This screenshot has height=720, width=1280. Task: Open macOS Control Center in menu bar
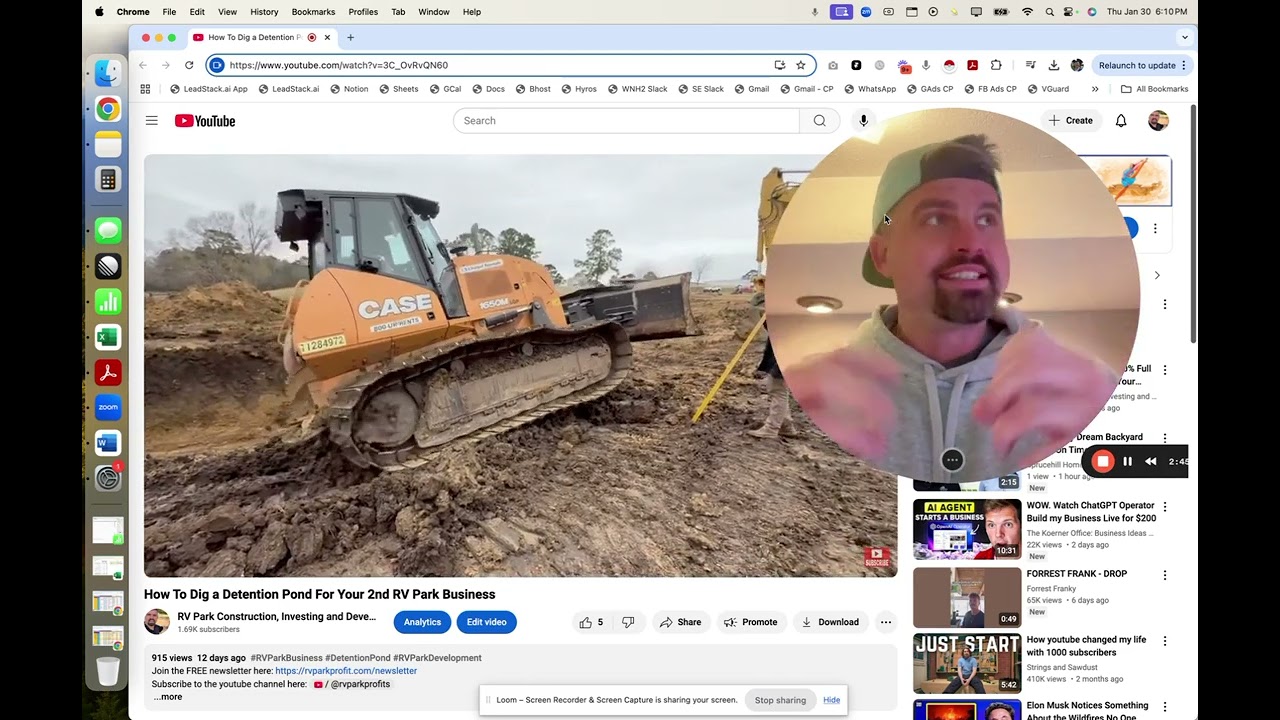click(x=1070, y=12)
